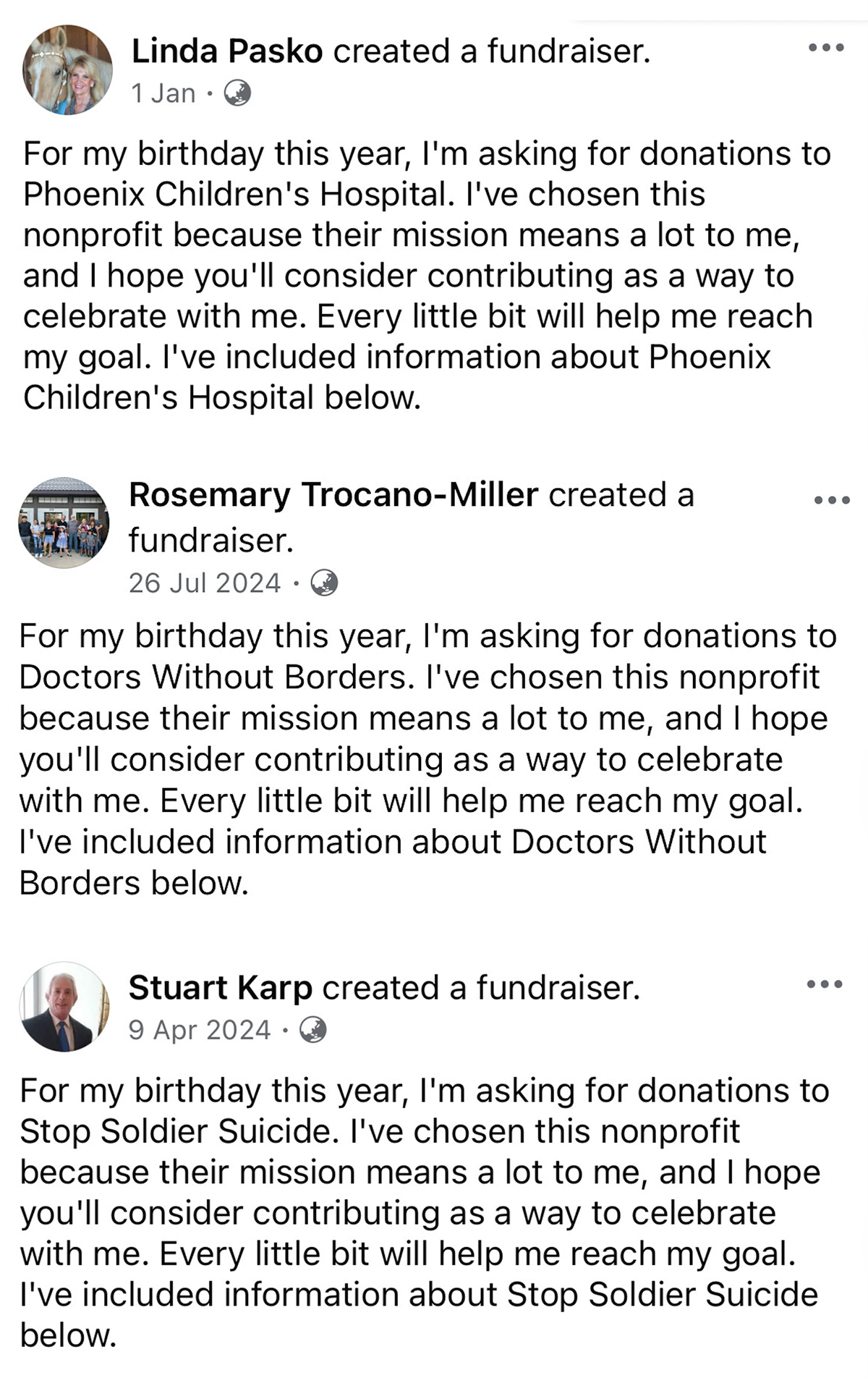
Task: Open the three-dot menu on Rosemary Trocano-Miller's post
Action: coord(832,500)
